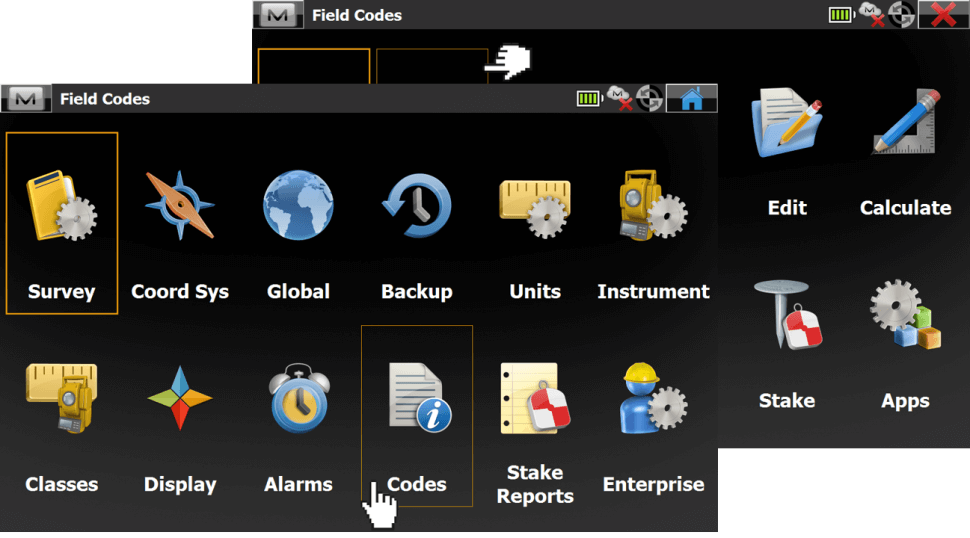Open the Codes document icon
The width and height of the screenshot is (970, 538).
coord(420,398)
